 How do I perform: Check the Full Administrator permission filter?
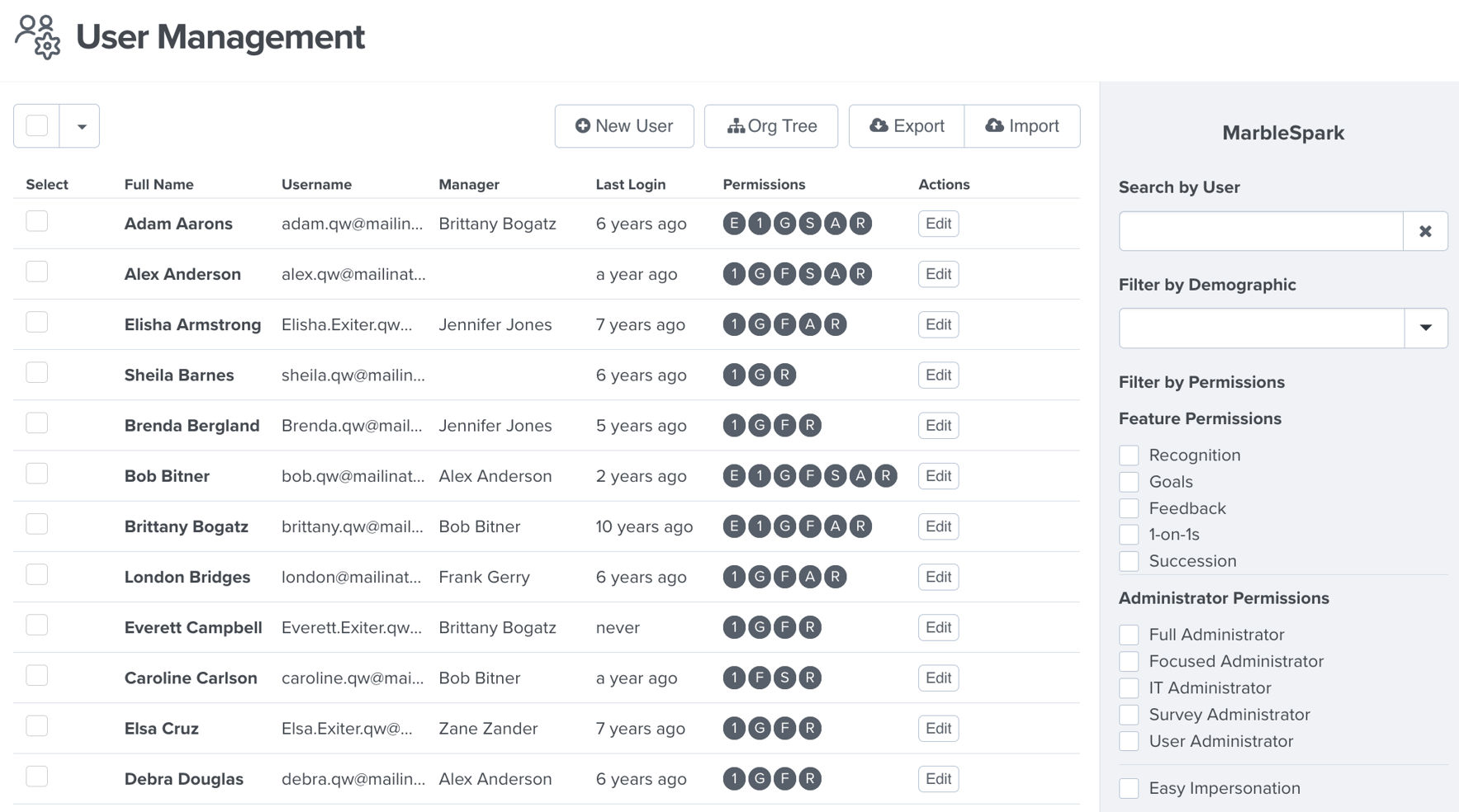click(x=1129, y=635)
